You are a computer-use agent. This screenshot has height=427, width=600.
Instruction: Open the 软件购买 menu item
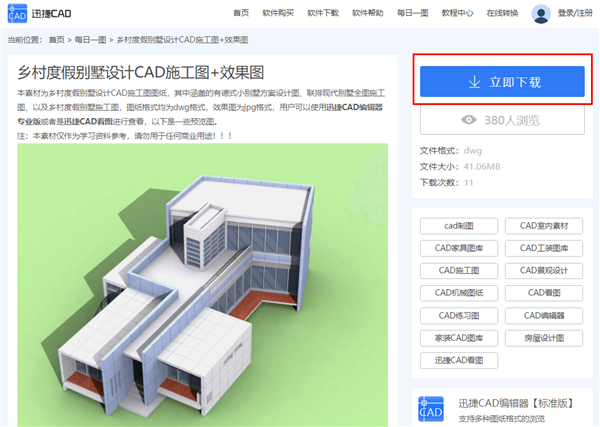(278, 13)
